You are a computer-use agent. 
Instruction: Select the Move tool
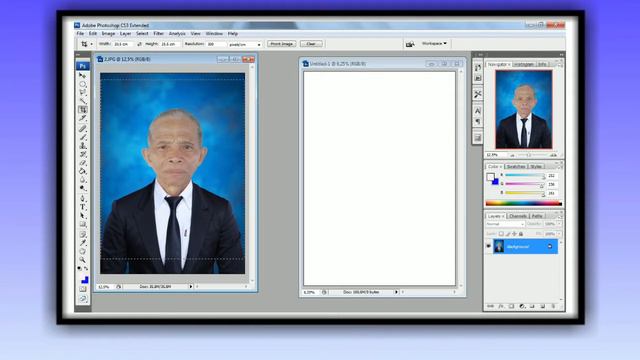(x=82, y=76)
